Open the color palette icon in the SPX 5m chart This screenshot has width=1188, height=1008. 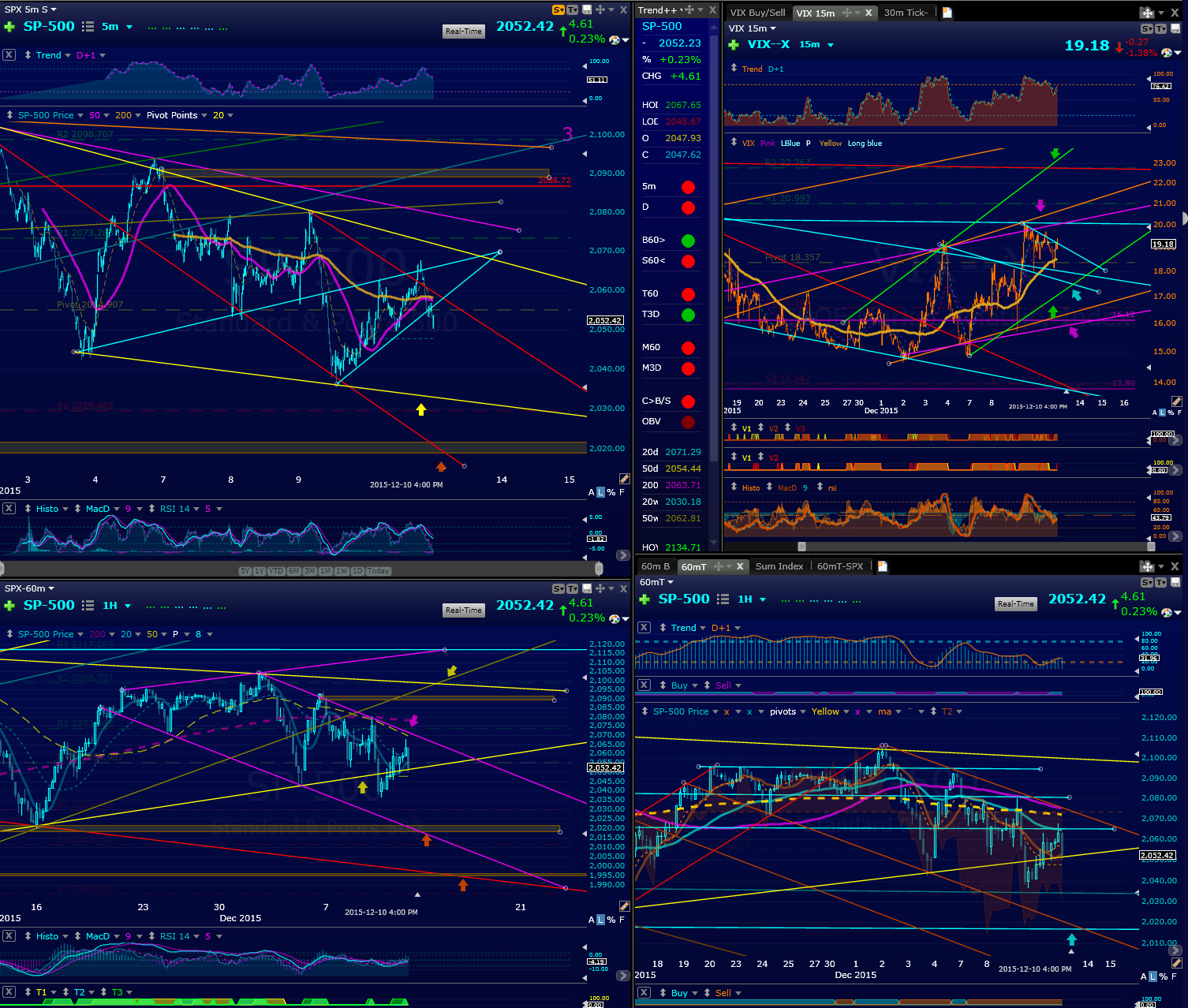pos(615,39)
